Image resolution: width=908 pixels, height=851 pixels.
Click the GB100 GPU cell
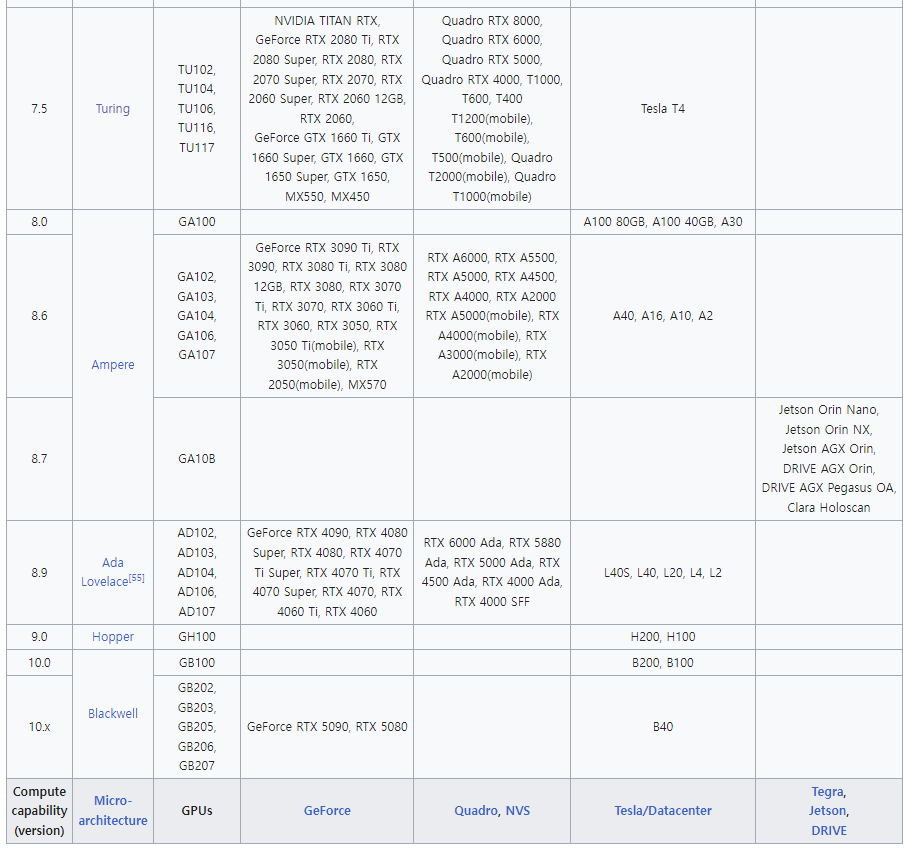(197, 662)
